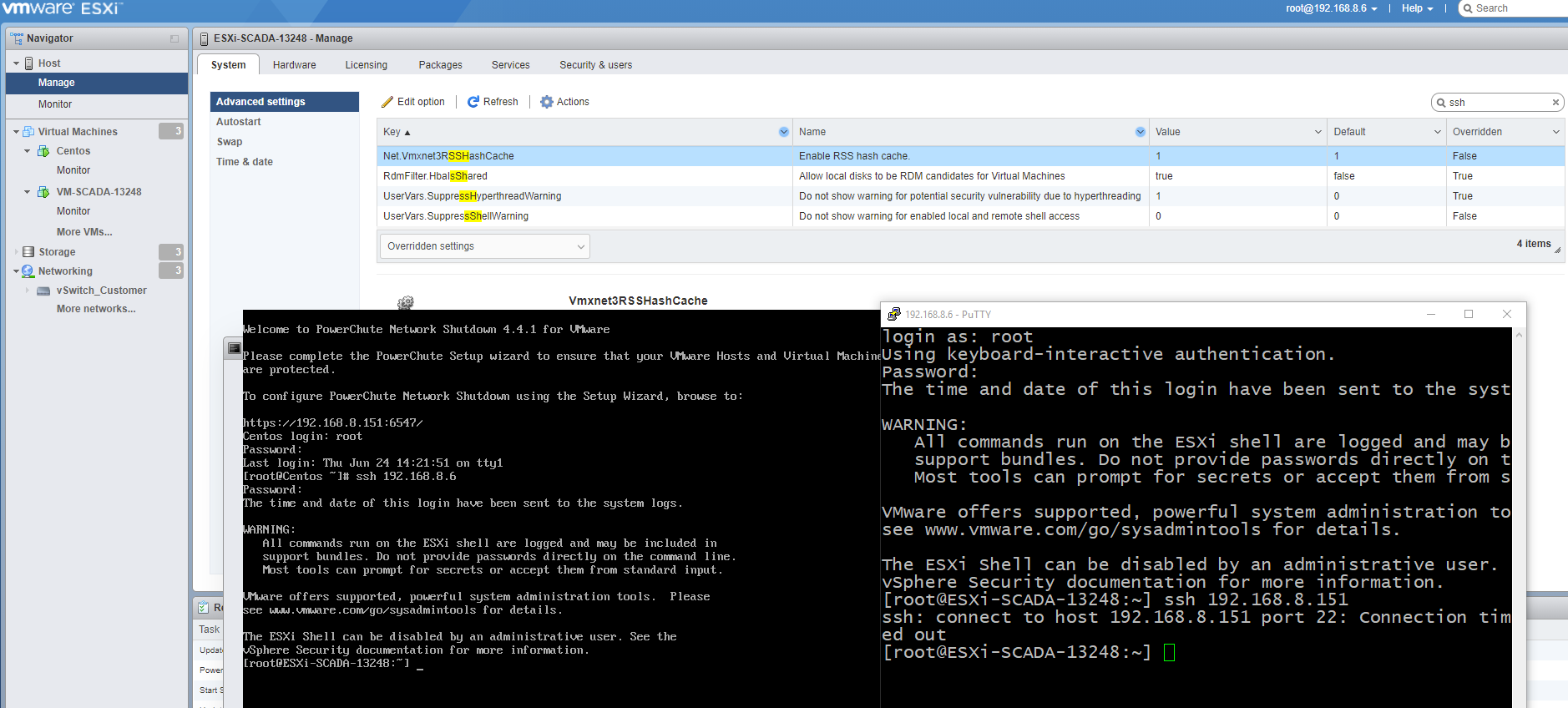Screen dimensions: 1568x708
Task: Click the vSwitch_Customer switch icon
Action: click(x=43, y=291)
